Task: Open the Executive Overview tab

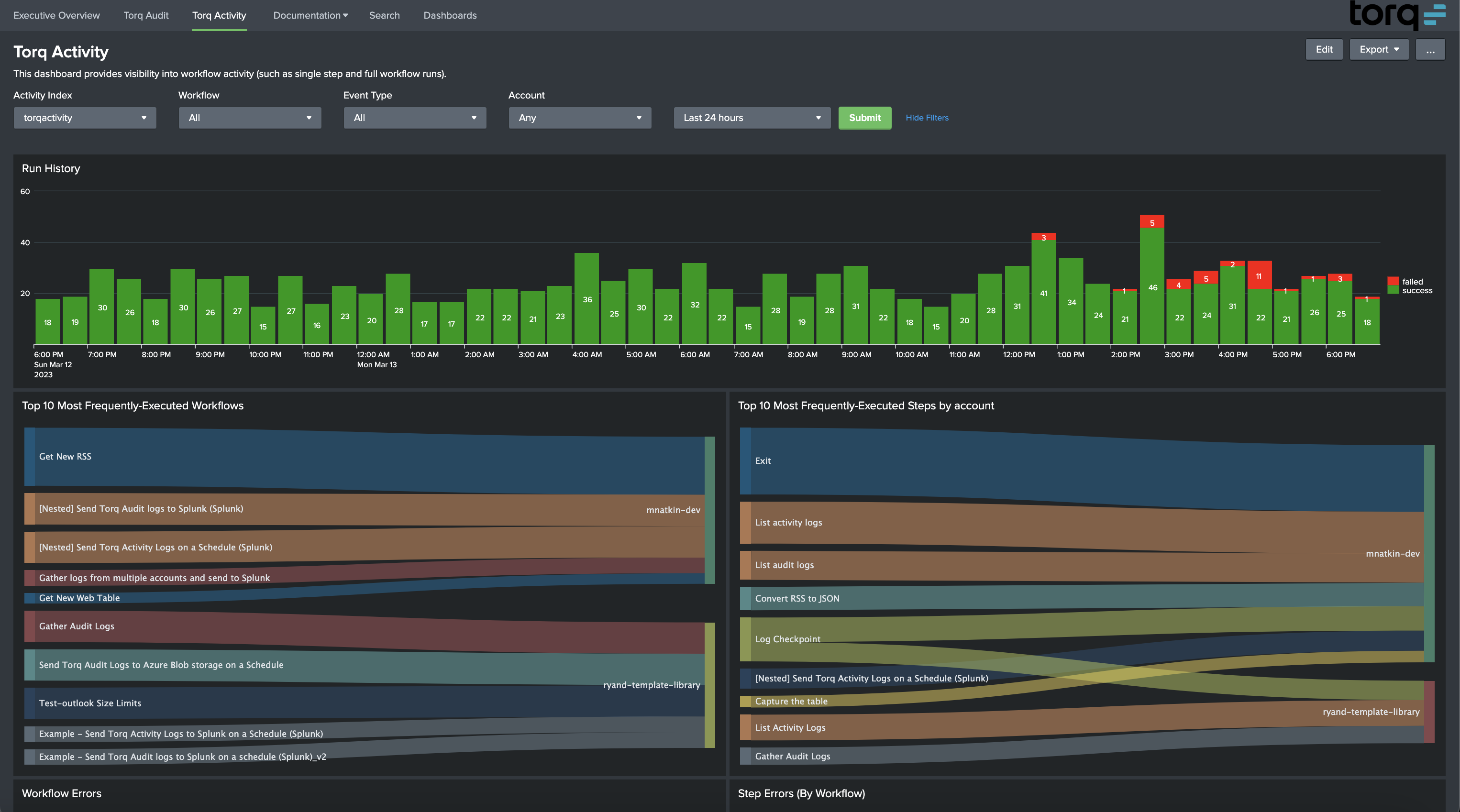Action: (56, 15)
